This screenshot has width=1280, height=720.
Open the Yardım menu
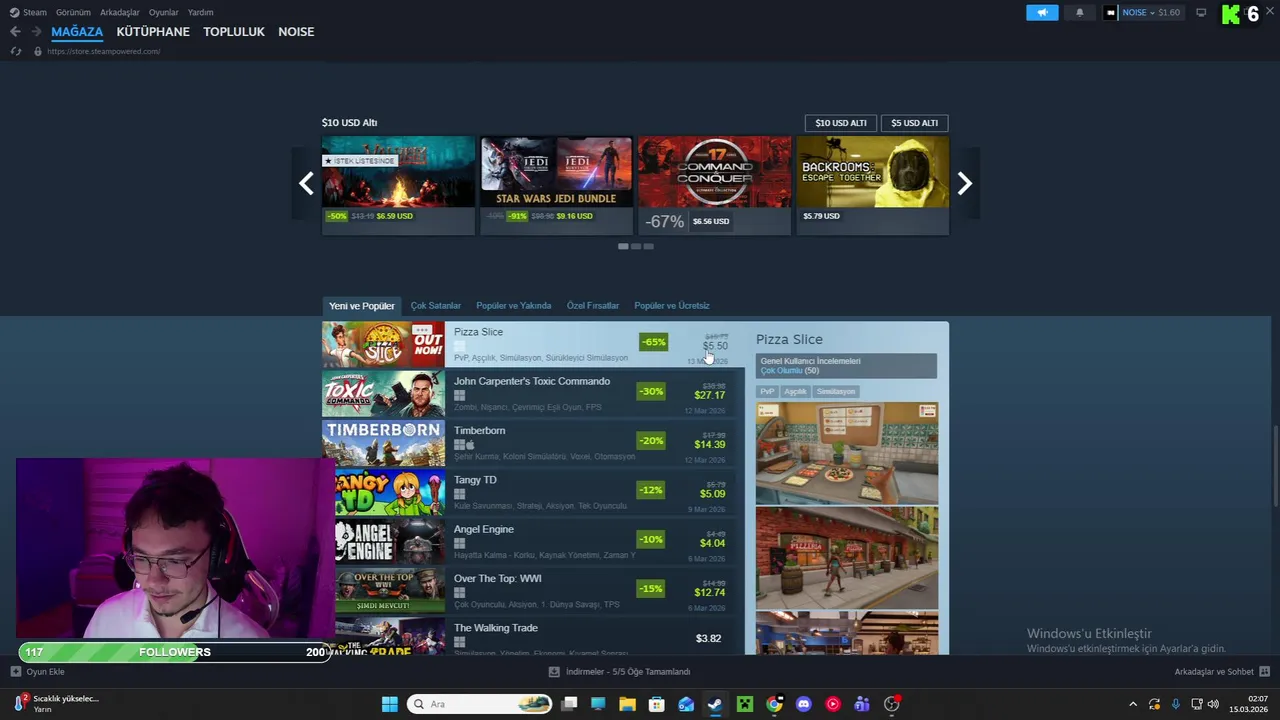[x=201, y=13]
